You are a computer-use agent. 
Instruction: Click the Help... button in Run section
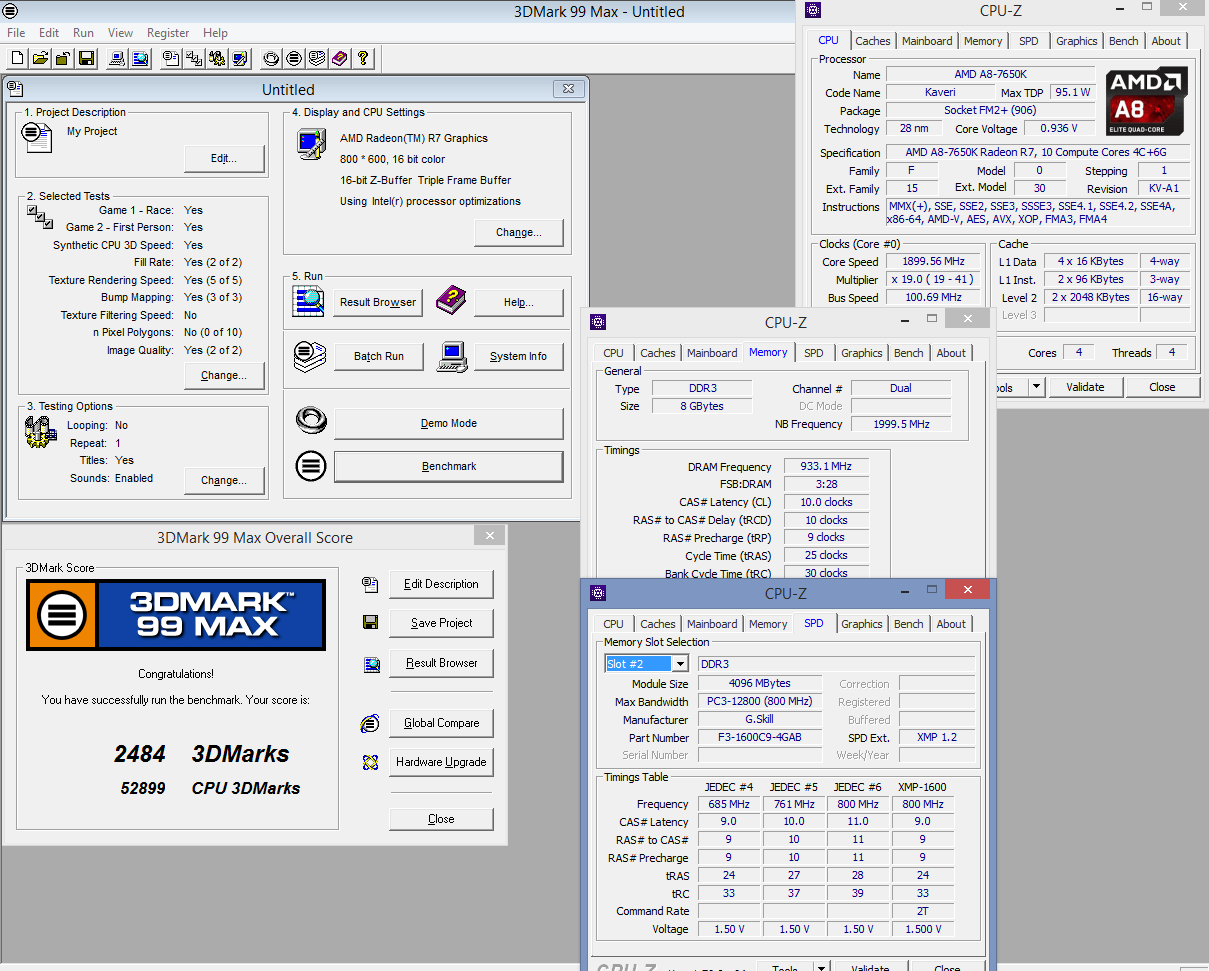518,303
